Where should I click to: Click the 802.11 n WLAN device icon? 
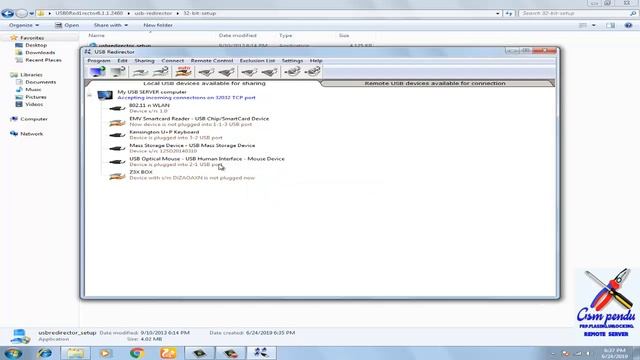click(x=117, y=108)
